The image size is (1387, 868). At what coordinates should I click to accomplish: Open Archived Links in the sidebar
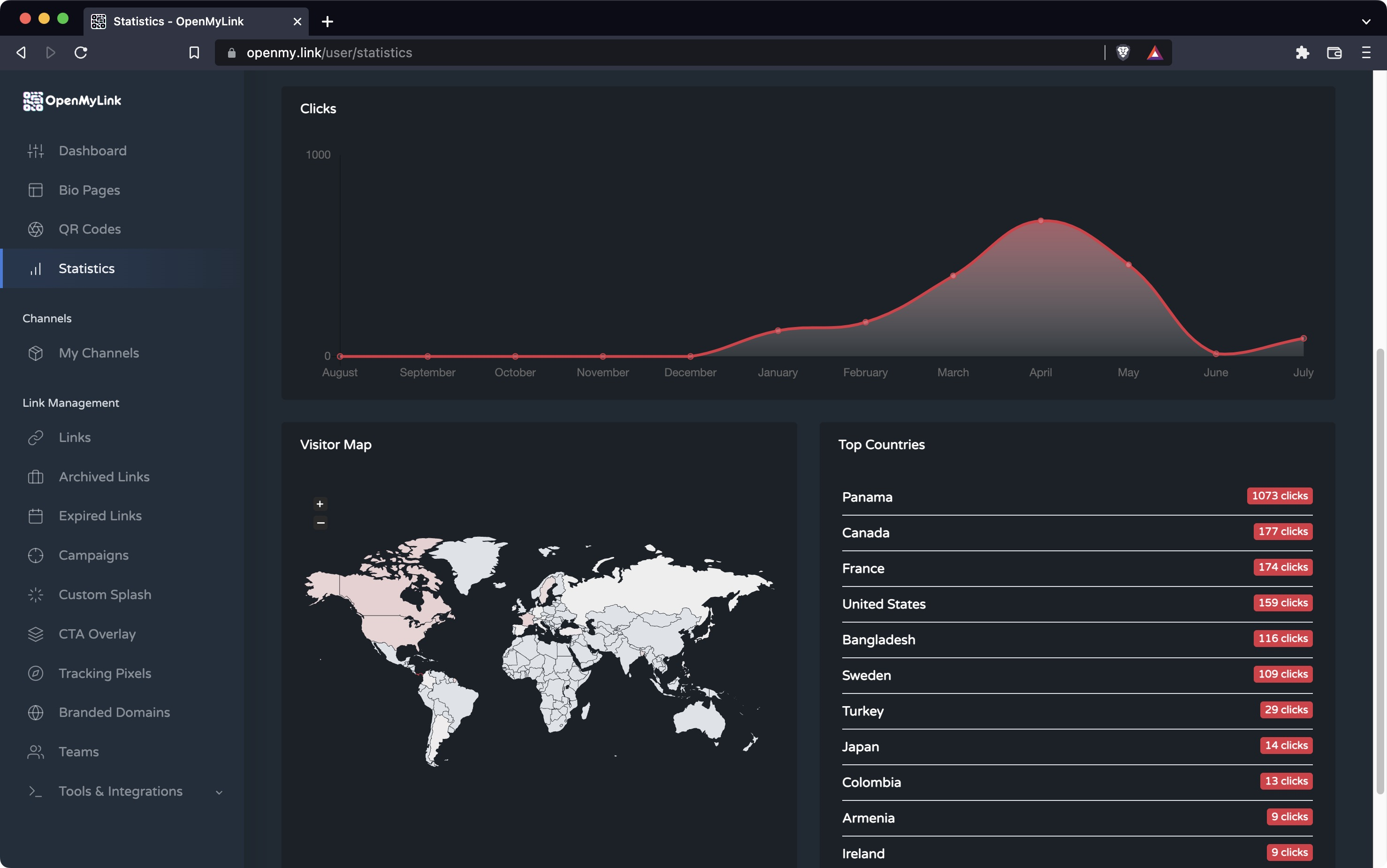(104, 477)
